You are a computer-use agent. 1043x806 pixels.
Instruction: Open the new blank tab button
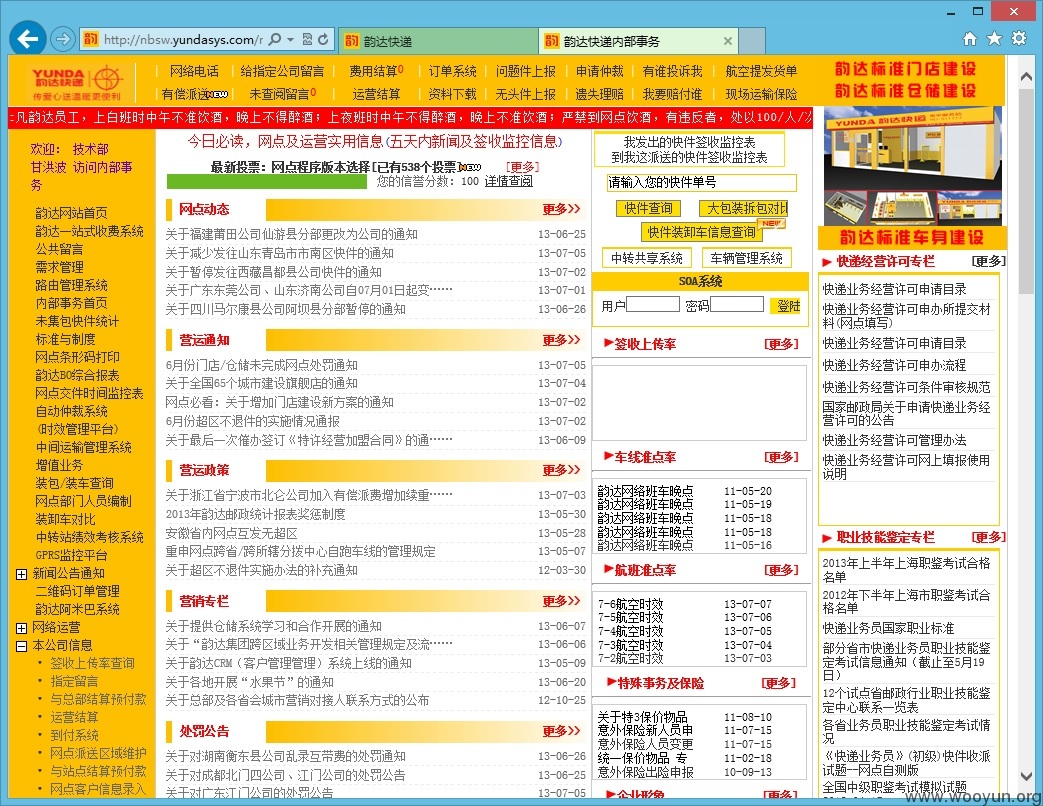point(752,41)
